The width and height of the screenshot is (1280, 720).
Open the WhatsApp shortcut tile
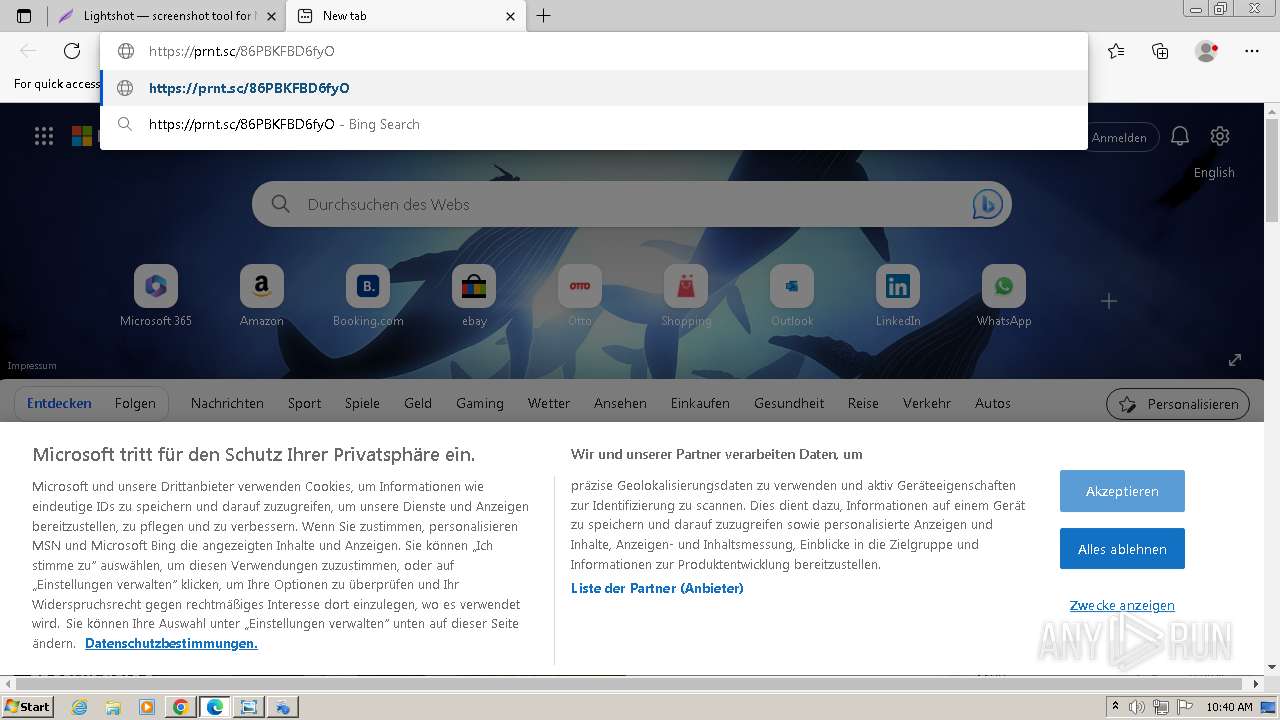1004,296
